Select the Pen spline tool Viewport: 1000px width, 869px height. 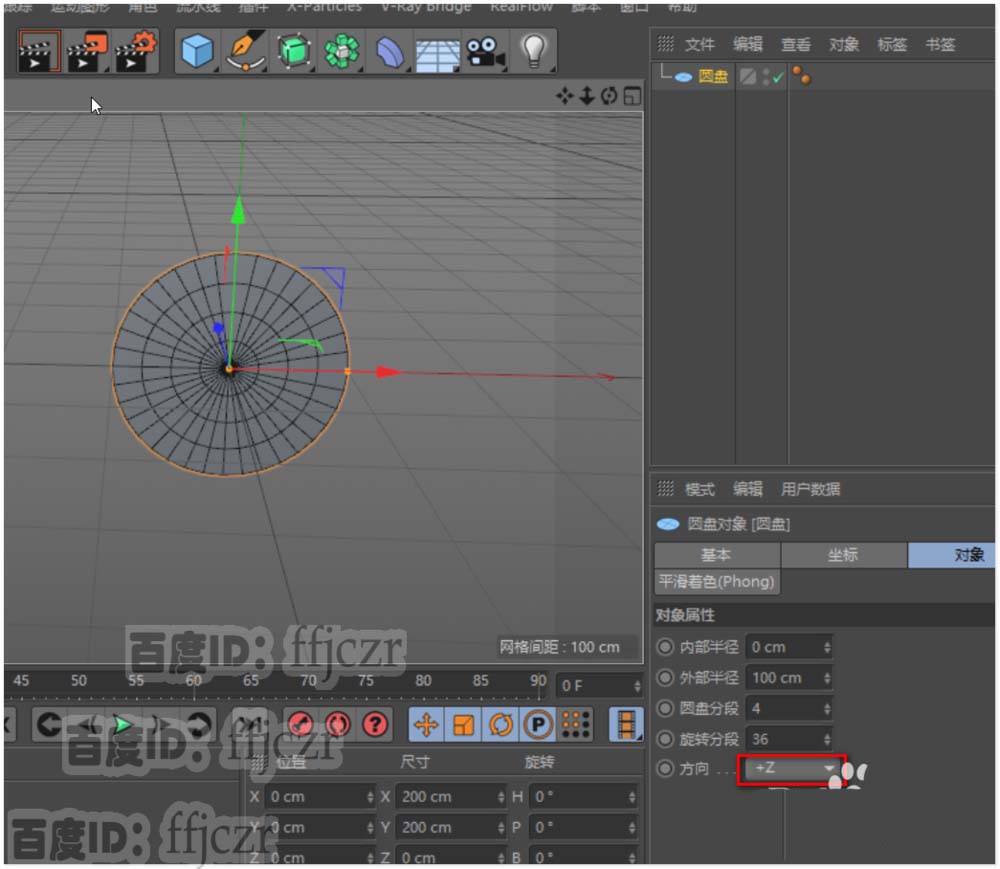pos(246,51)
